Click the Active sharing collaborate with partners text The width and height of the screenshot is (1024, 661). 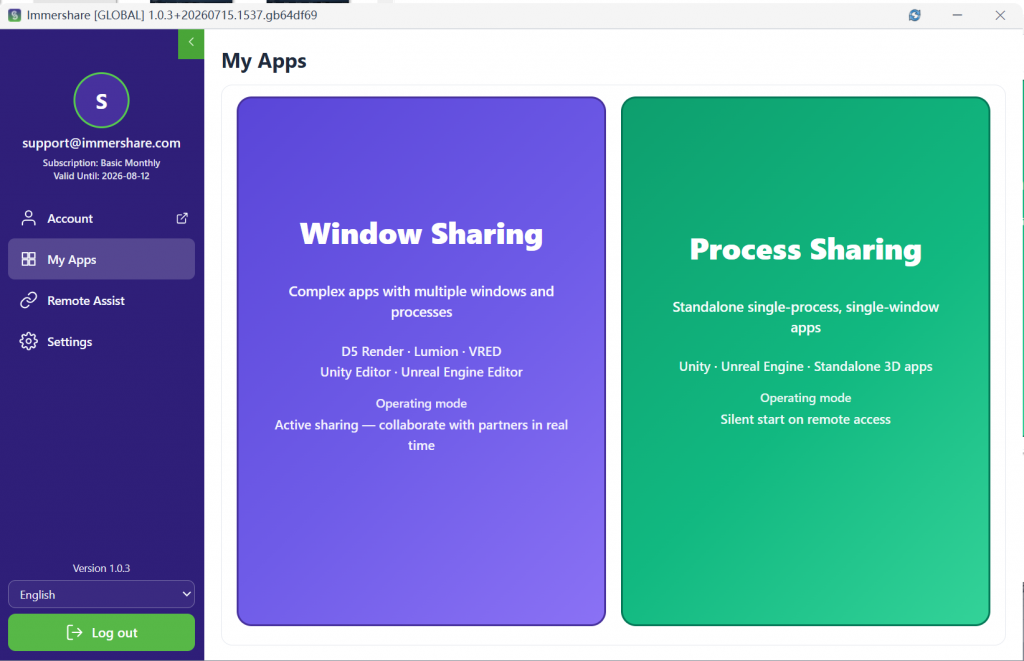click(421, 435)
